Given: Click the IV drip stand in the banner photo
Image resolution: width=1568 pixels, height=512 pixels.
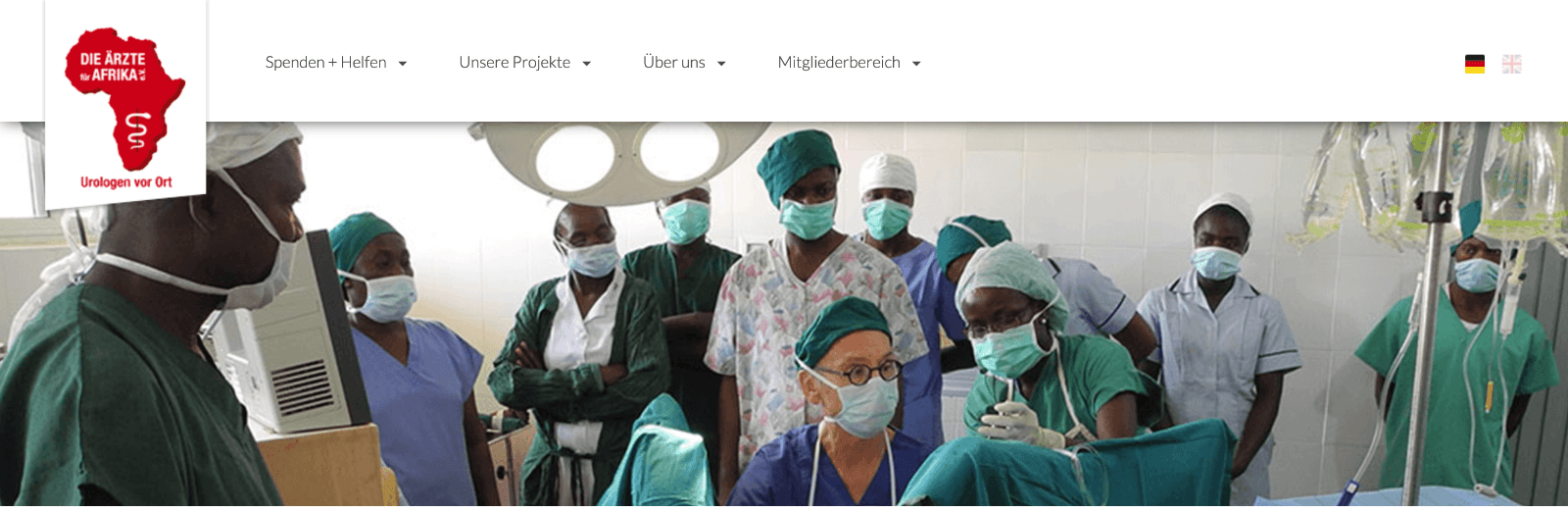Looking at the screenshot, I should 1432,314.
